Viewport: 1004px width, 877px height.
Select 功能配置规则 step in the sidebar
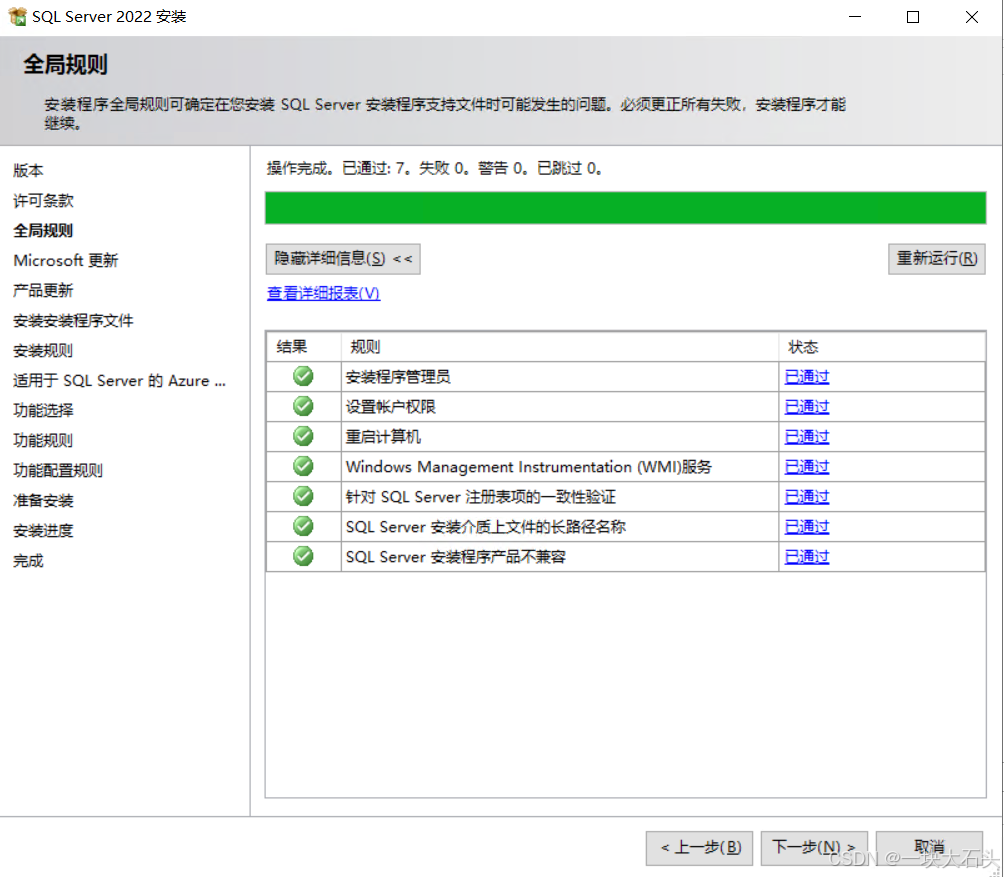pos(58,471)
